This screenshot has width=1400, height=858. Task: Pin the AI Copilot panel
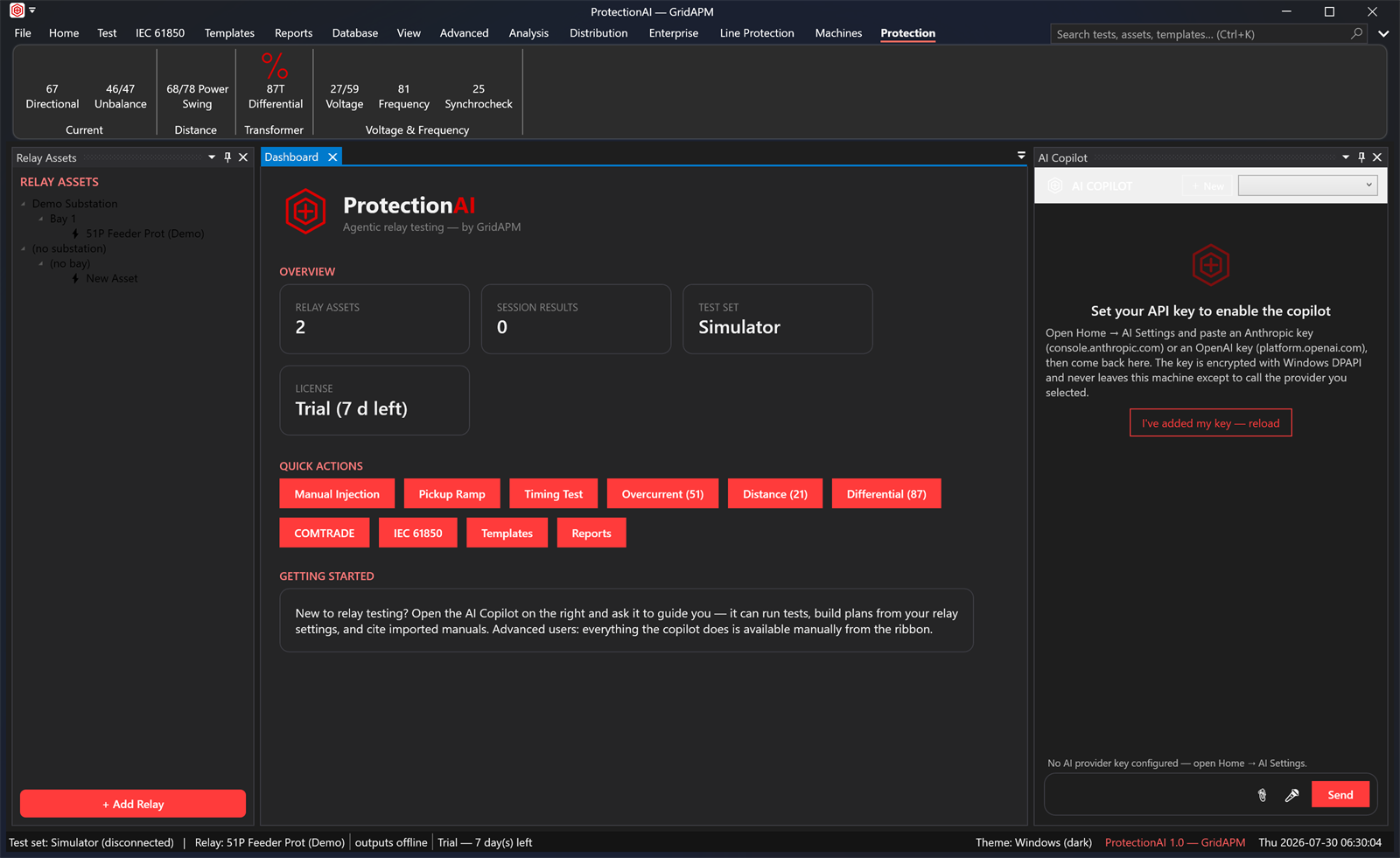[x=1361, y=157]
